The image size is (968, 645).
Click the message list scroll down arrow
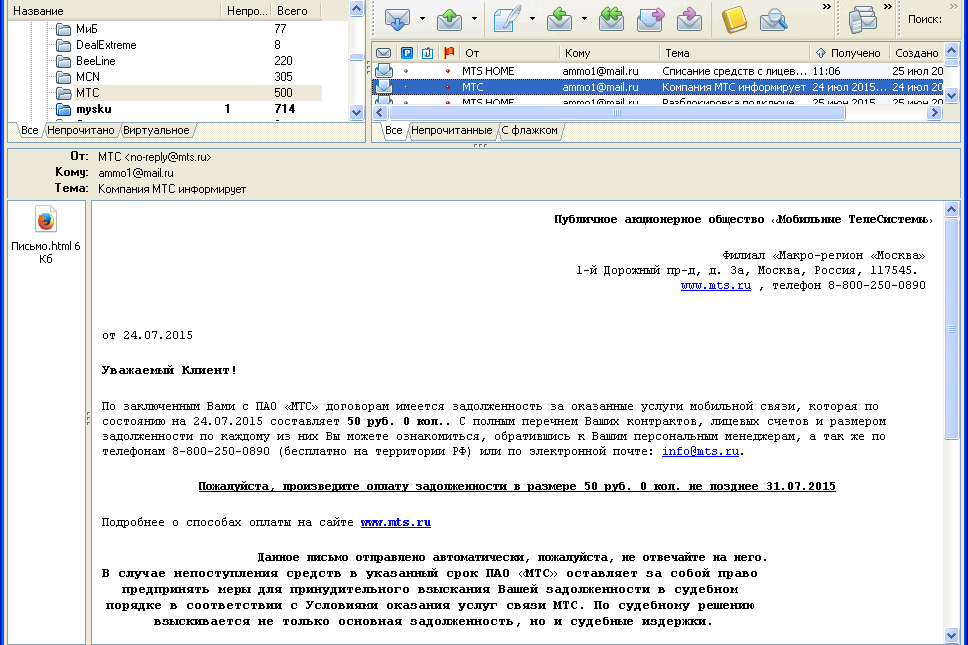coord(951,95)
